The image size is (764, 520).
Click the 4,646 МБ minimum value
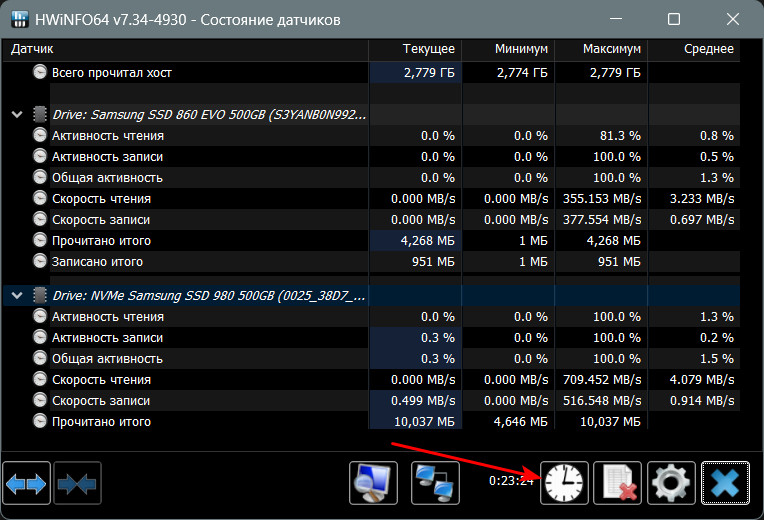520,422
